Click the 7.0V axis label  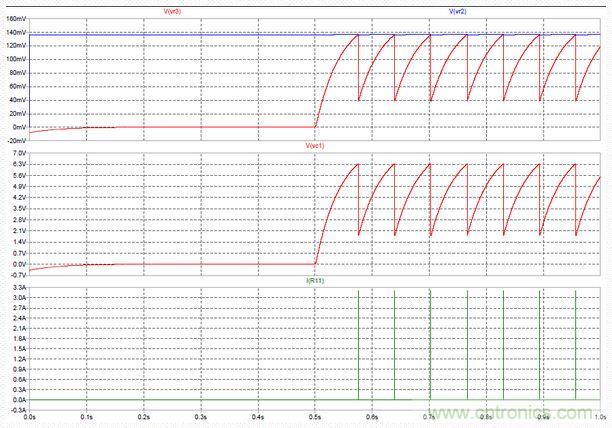[x=18, y=152]
